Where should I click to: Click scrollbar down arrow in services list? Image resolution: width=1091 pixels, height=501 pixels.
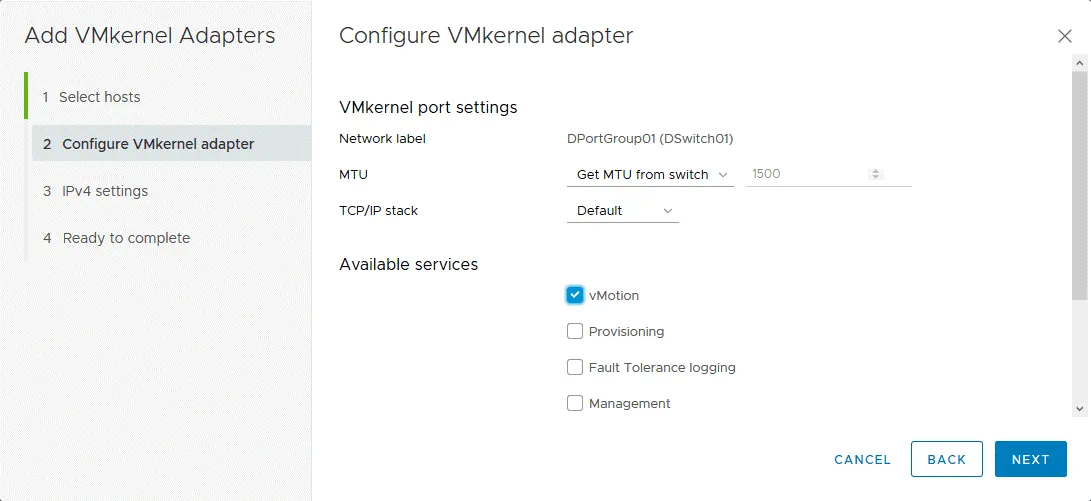click(x=1080, y=408)
